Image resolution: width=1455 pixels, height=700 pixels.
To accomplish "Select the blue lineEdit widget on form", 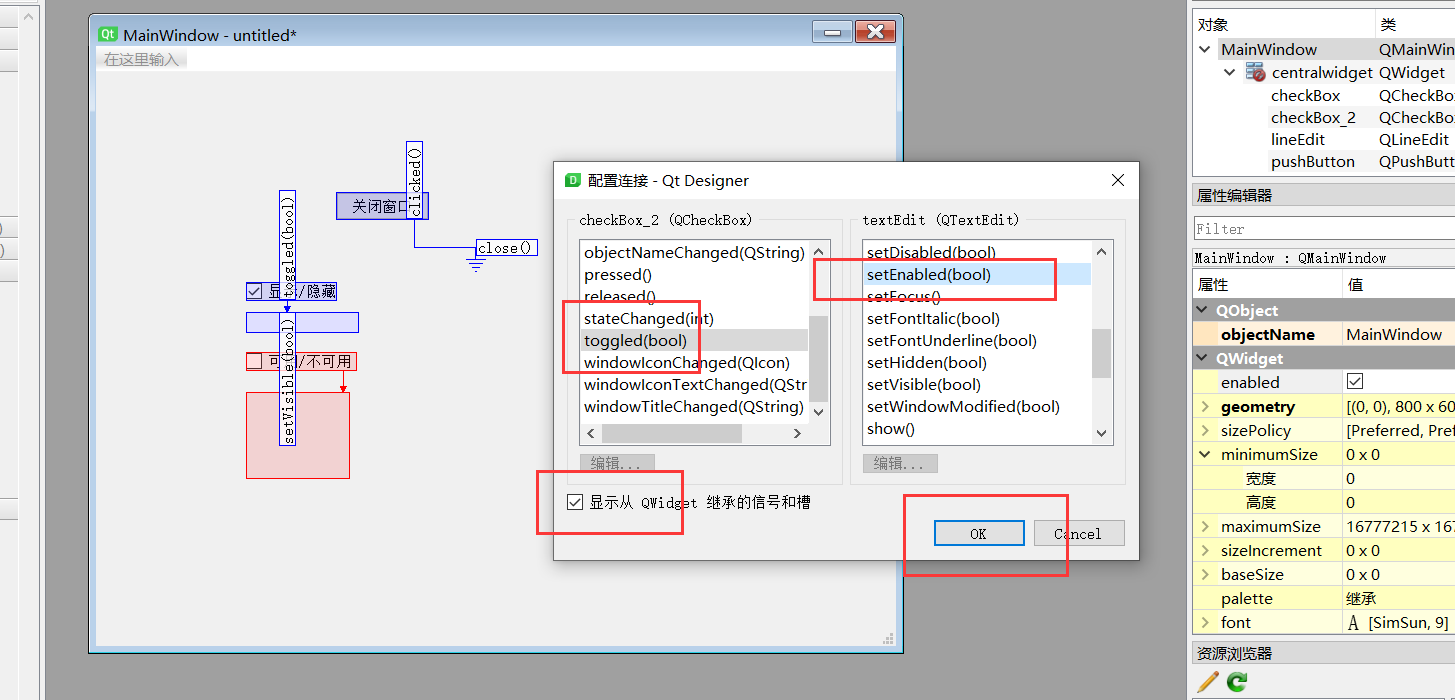I will (302, 323).
